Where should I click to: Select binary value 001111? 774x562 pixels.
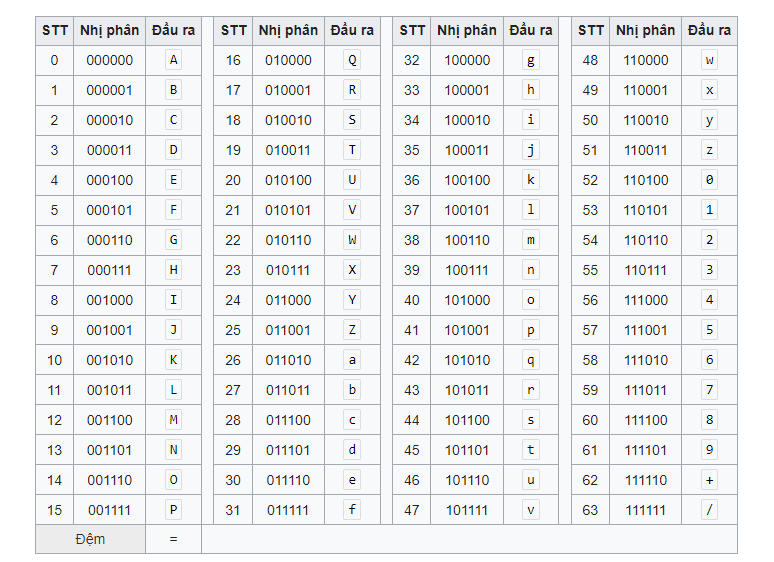click(x=109, y=510)
